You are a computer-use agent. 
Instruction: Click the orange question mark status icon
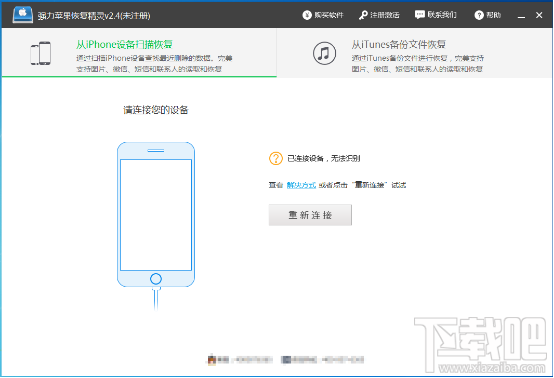(x=276, y=158)
